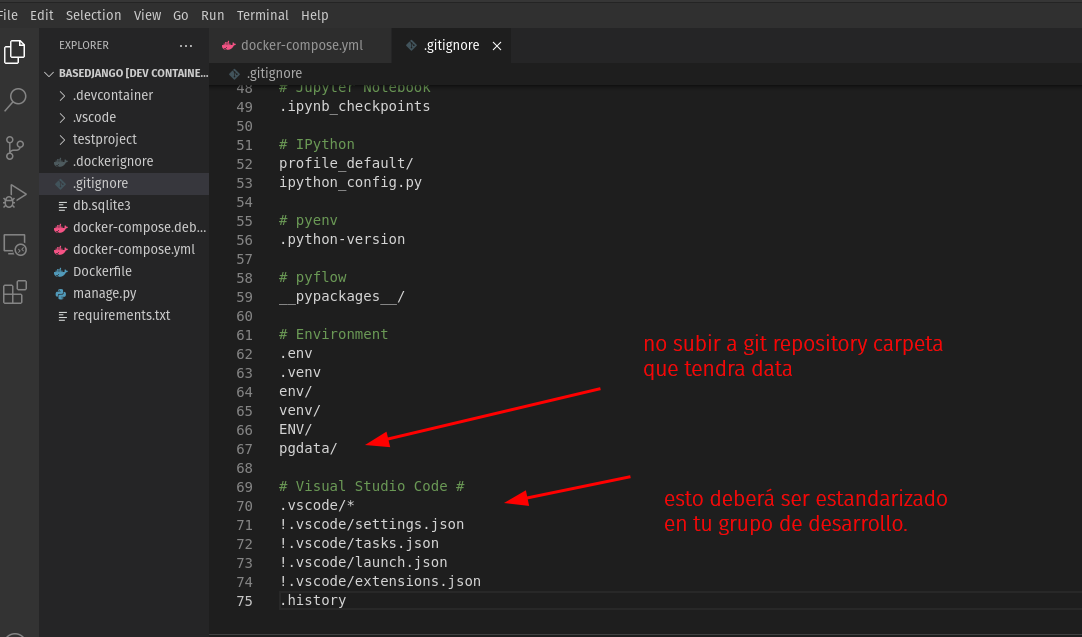Click the .venv entry line
1082x637 pixels.
point(300,373)
